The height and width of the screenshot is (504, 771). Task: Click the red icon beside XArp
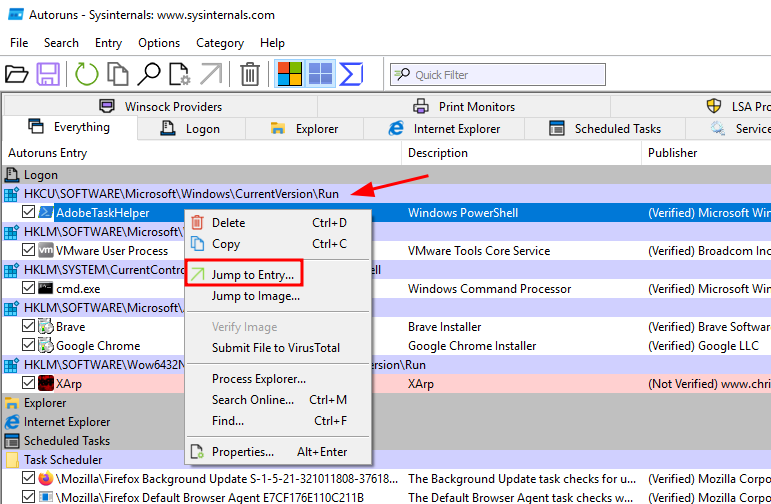46,383
